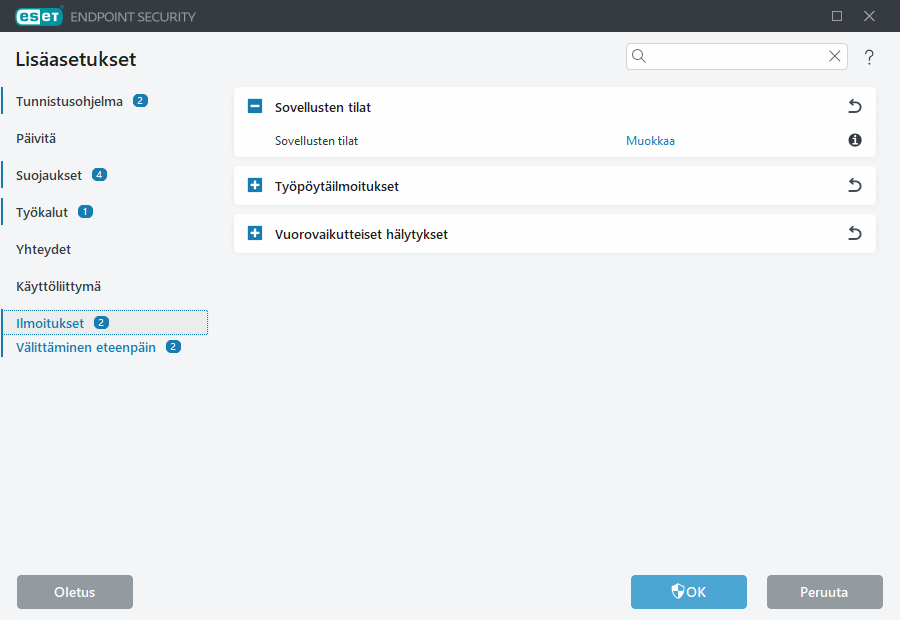Select Päivitä in the sidebar

pos(36,138)
